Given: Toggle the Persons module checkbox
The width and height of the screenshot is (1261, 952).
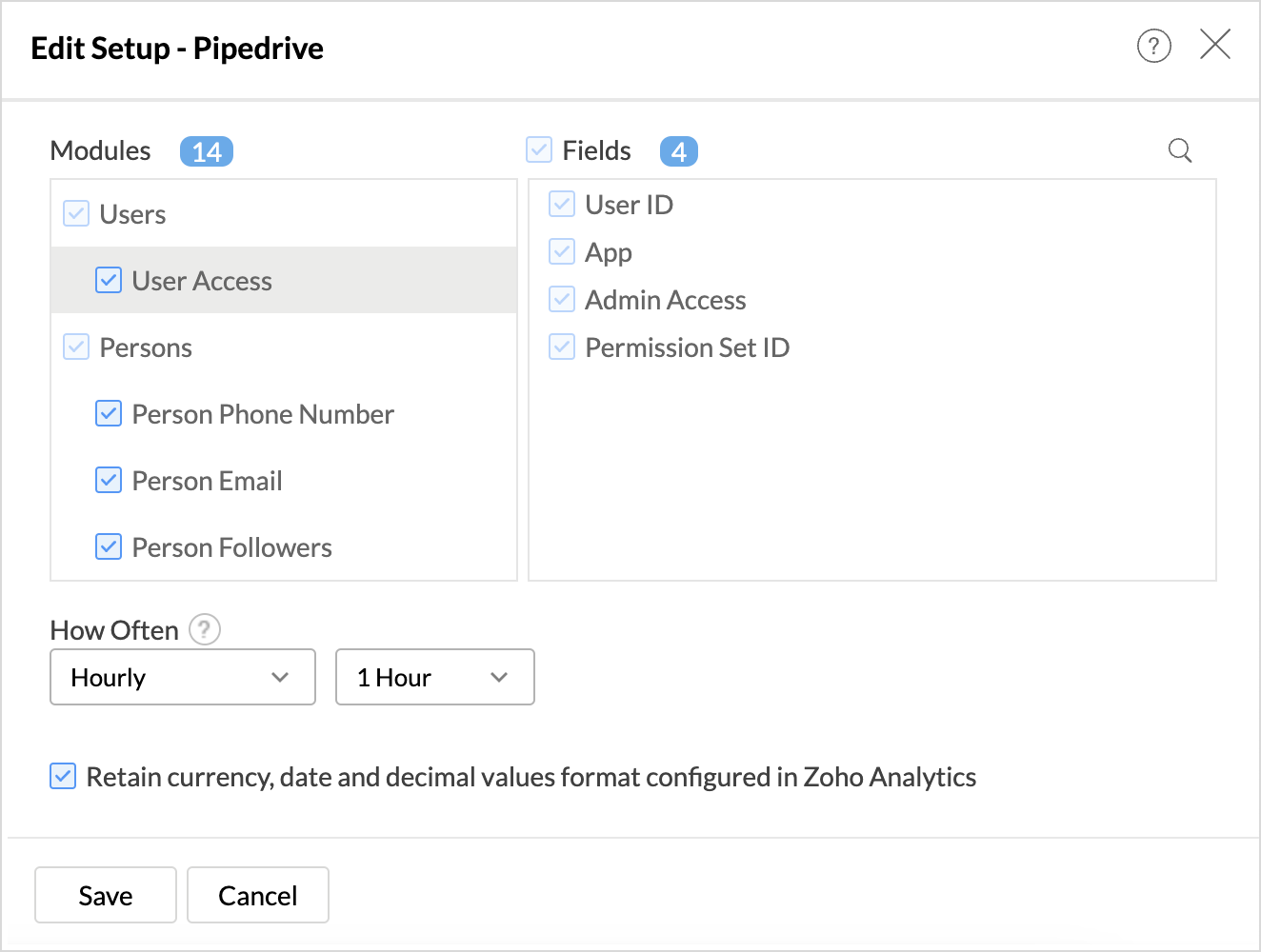Looking at the screenshot, I should click(x=76, y=347).
